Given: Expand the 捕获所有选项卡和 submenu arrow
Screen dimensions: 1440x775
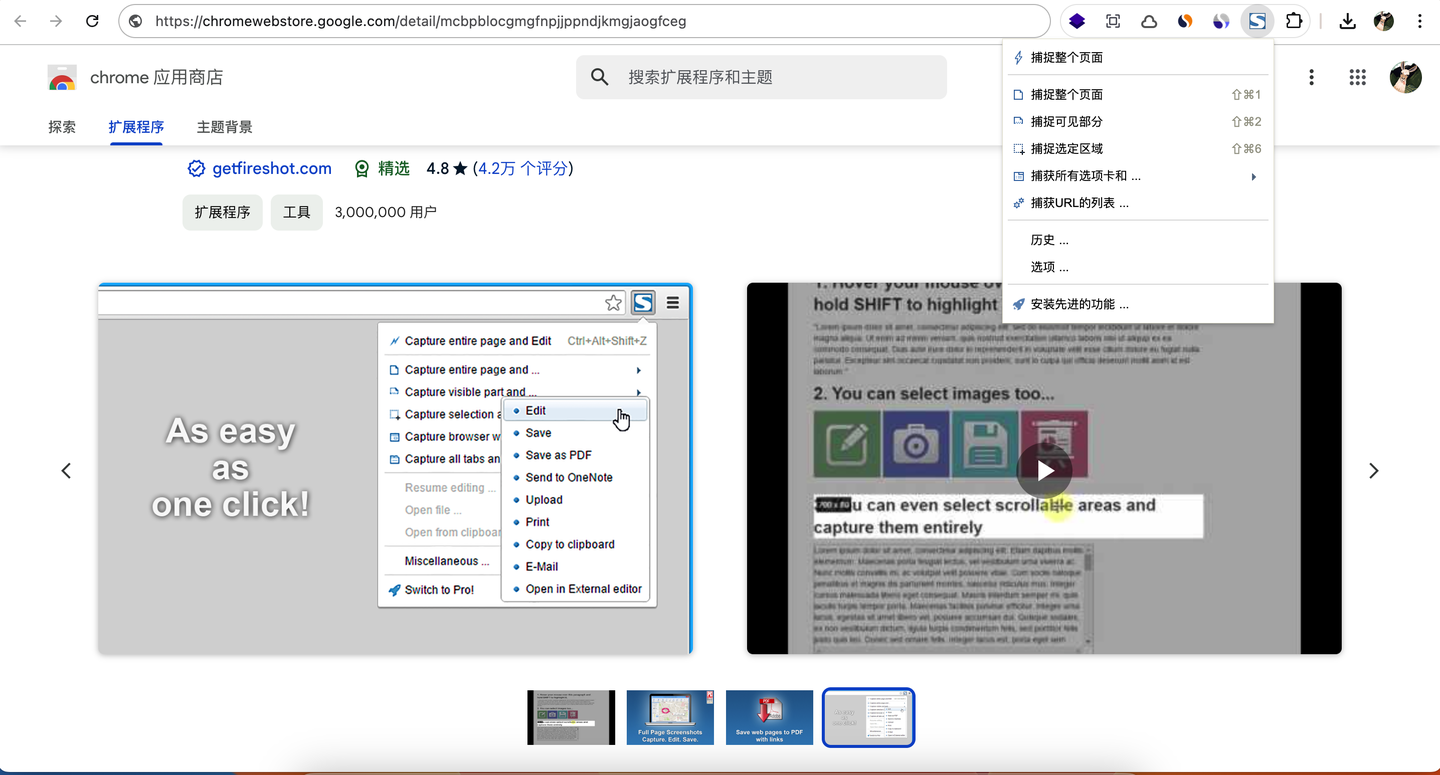Looking at the screenshot, I should click(1253, 175).
